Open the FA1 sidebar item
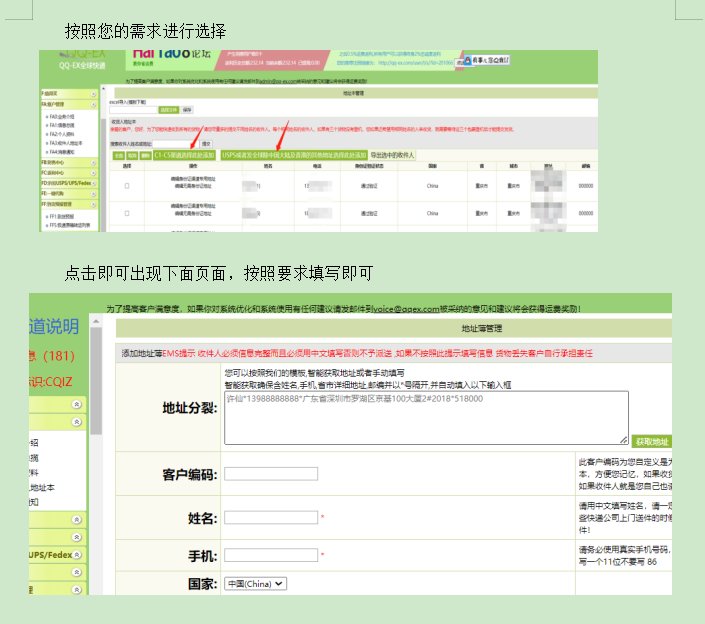Image resolution: width=705 pixels, height=624 pixels. 62,125
